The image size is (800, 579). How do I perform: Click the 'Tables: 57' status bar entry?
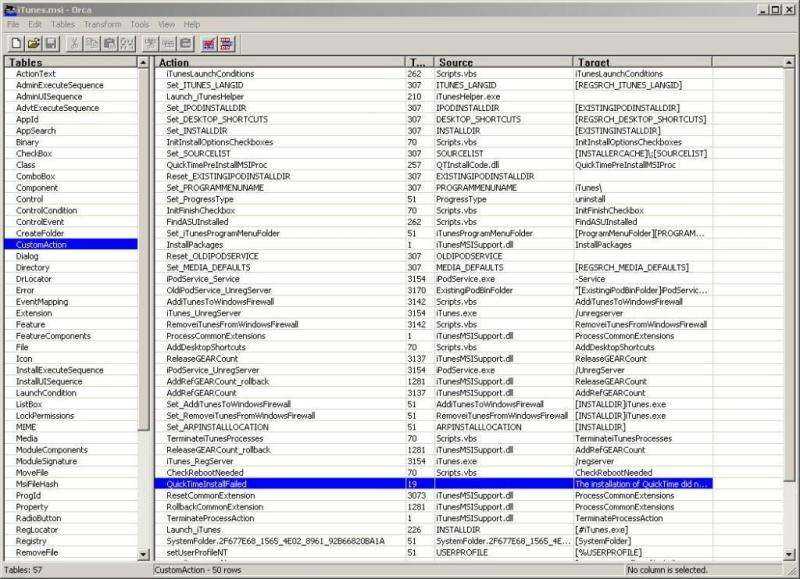[x=21, y=570]
